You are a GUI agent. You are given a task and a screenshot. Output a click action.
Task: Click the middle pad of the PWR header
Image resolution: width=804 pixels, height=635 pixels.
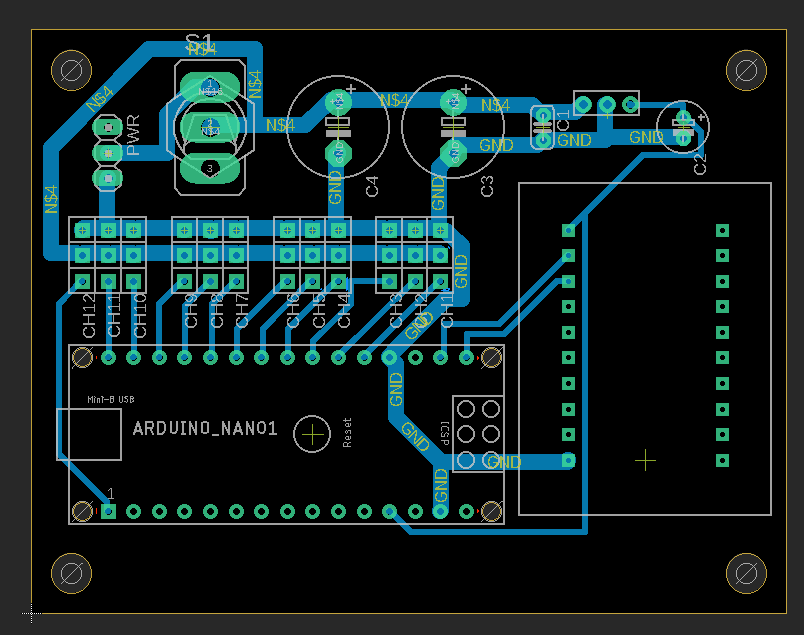click(x=108, y=153)
